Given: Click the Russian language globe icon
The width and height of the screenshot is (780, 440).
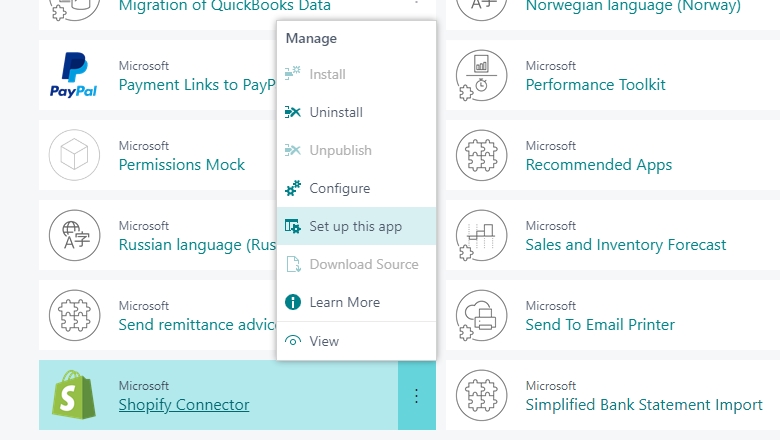Looking at the screenshot, I should click(x=75, y=235).
